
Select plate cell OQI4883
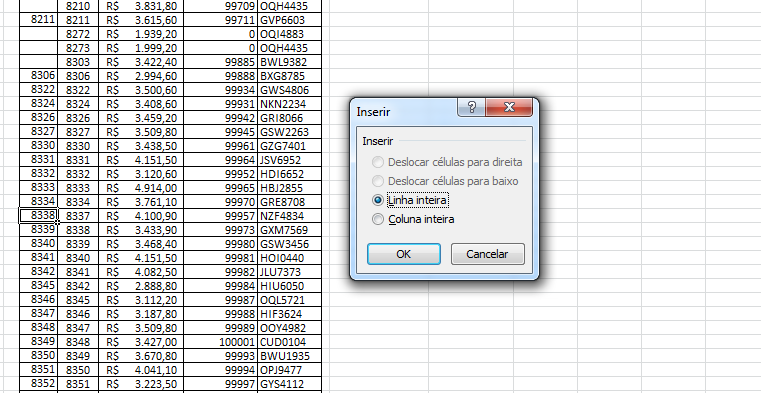click(x=289, y=34)
